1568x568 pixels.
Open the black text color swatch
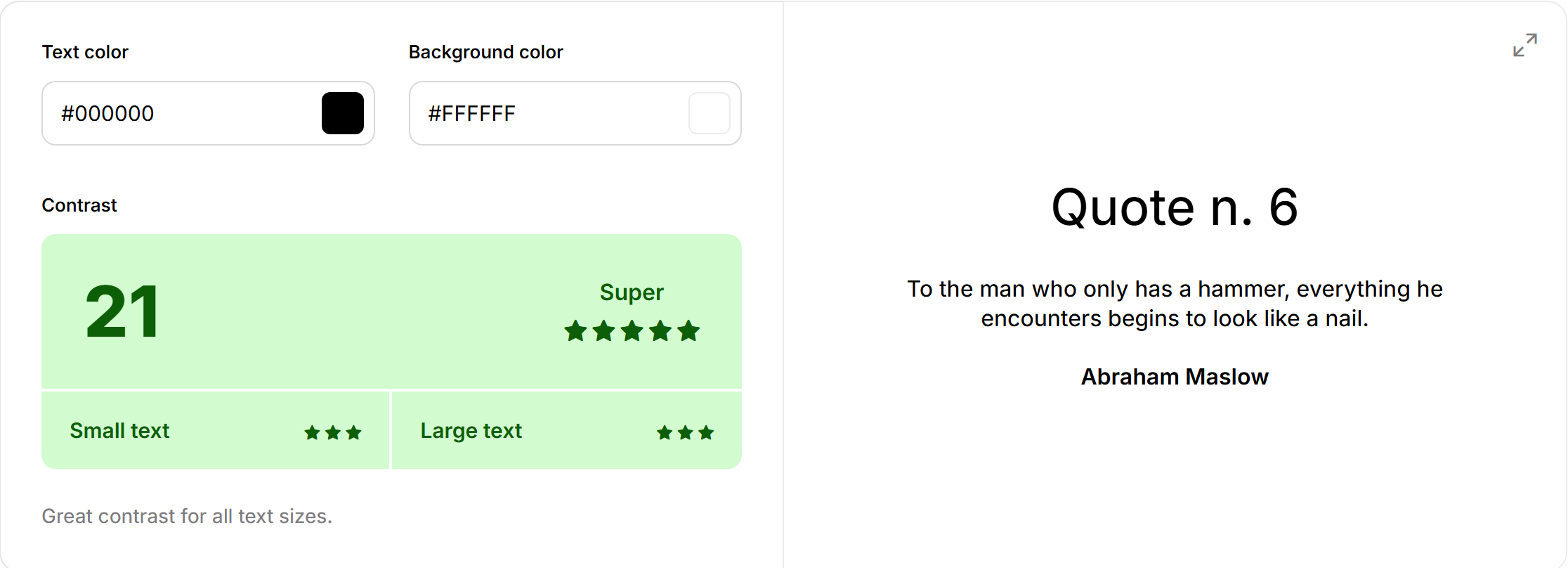(x=343, y=113)
